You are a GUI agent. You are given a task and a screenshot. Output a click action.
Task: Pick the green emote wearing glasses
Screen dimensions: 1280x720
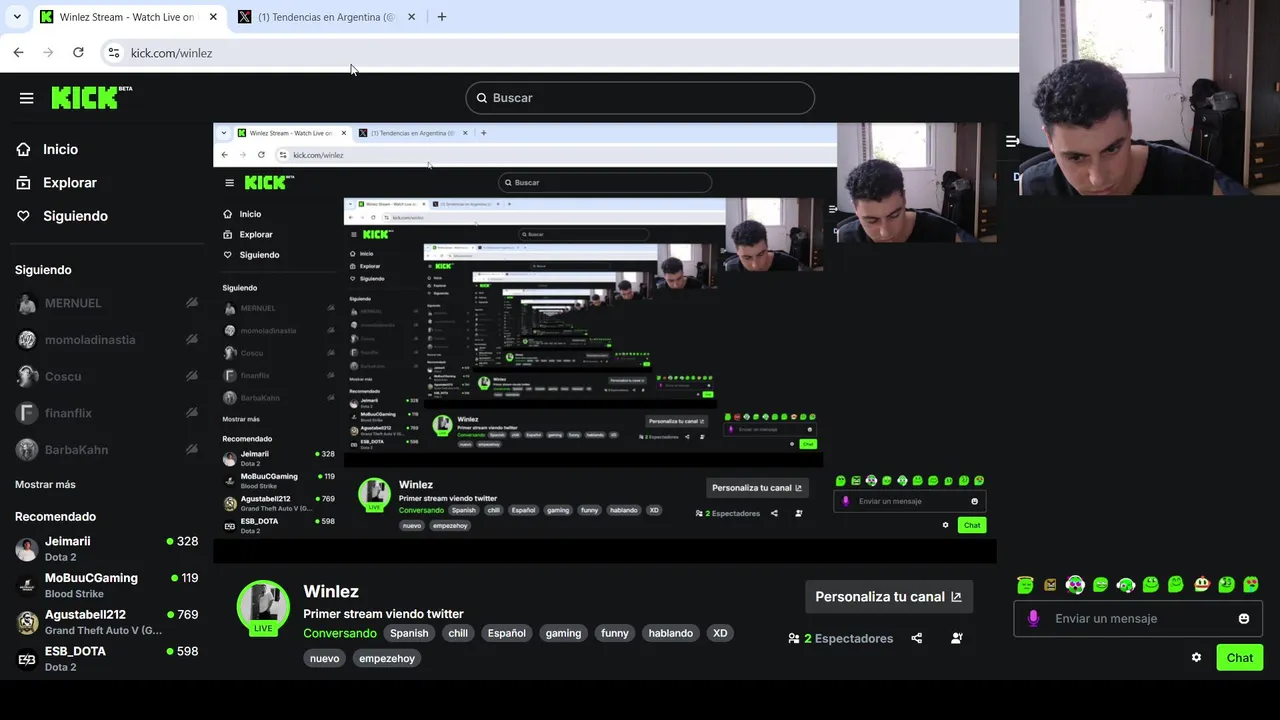coord(1101,585)
